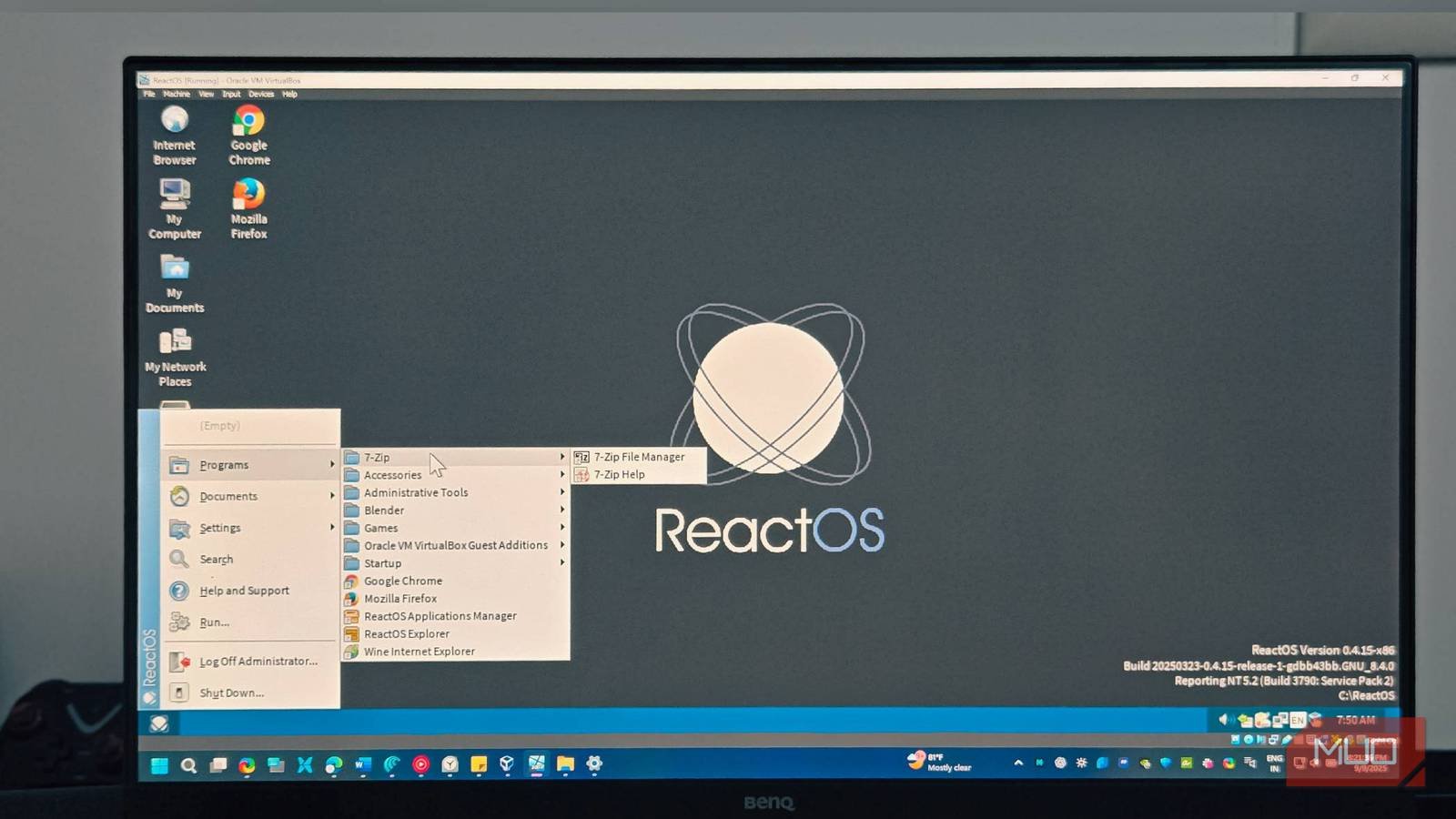Open the Google Chrome desktop icon
Image resolution: width=1456 pixels, height=819 pixels.
coord(248,135)
